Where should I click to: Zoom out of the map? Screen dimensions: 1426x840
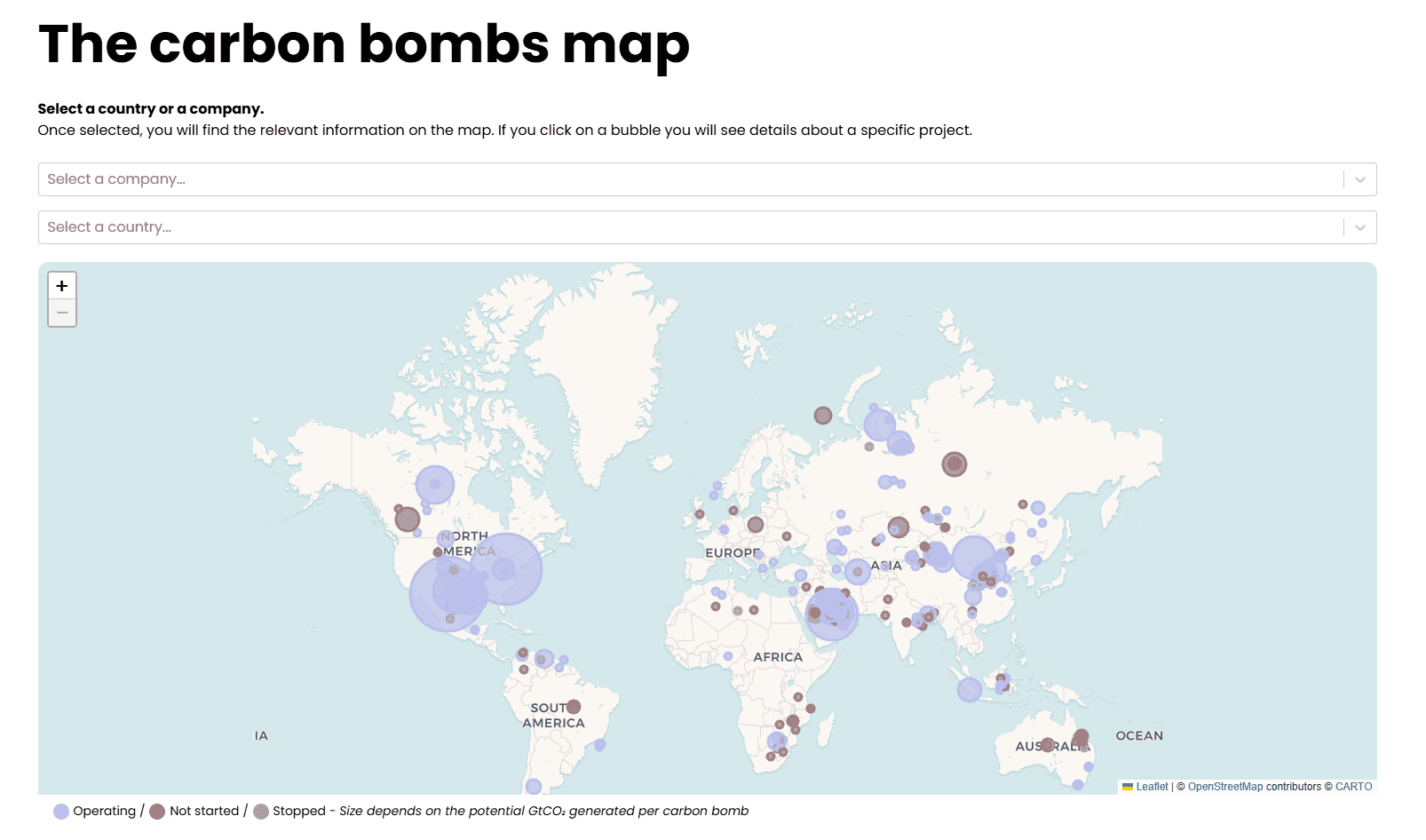click(62, 313)
